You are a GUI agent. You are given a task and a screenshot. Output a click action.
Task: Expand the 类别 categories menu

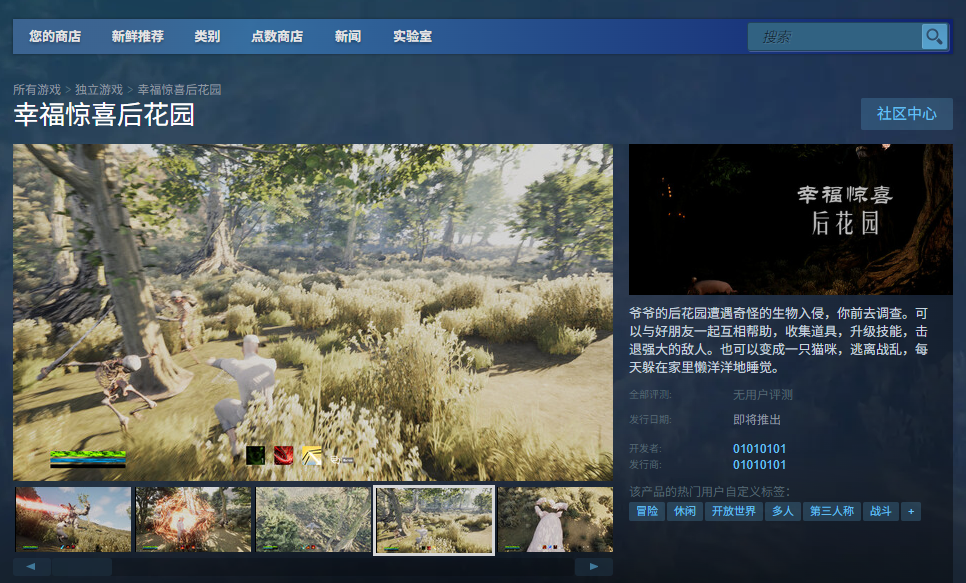(207, 37)
